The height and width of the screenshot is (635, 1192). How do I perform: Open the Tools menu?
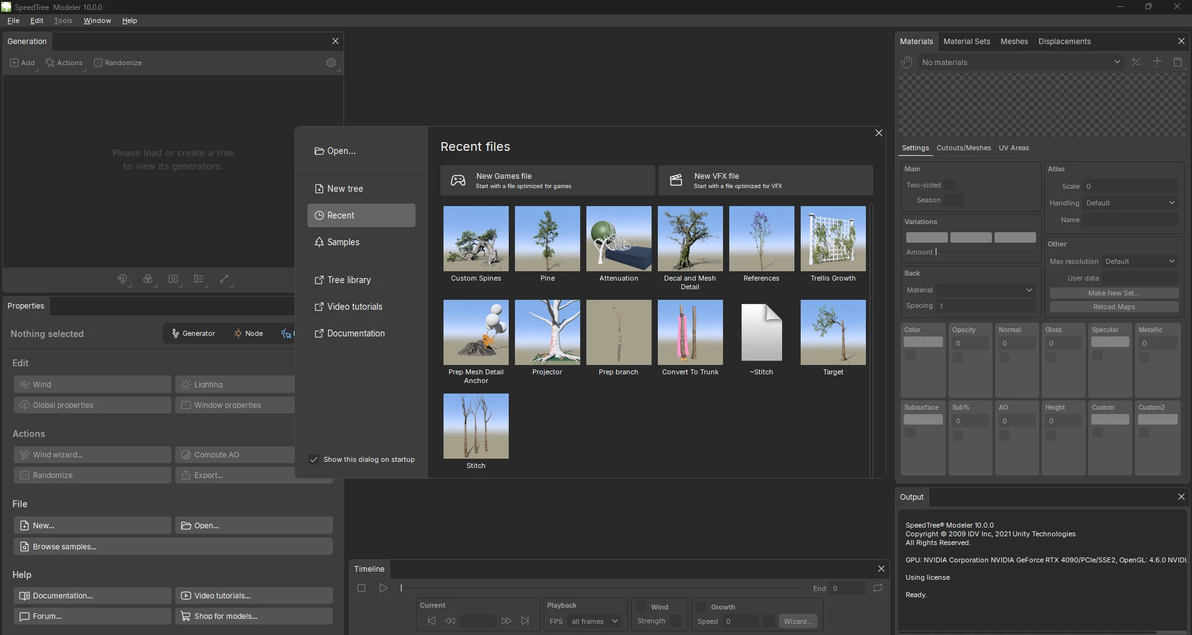[63, 20]
